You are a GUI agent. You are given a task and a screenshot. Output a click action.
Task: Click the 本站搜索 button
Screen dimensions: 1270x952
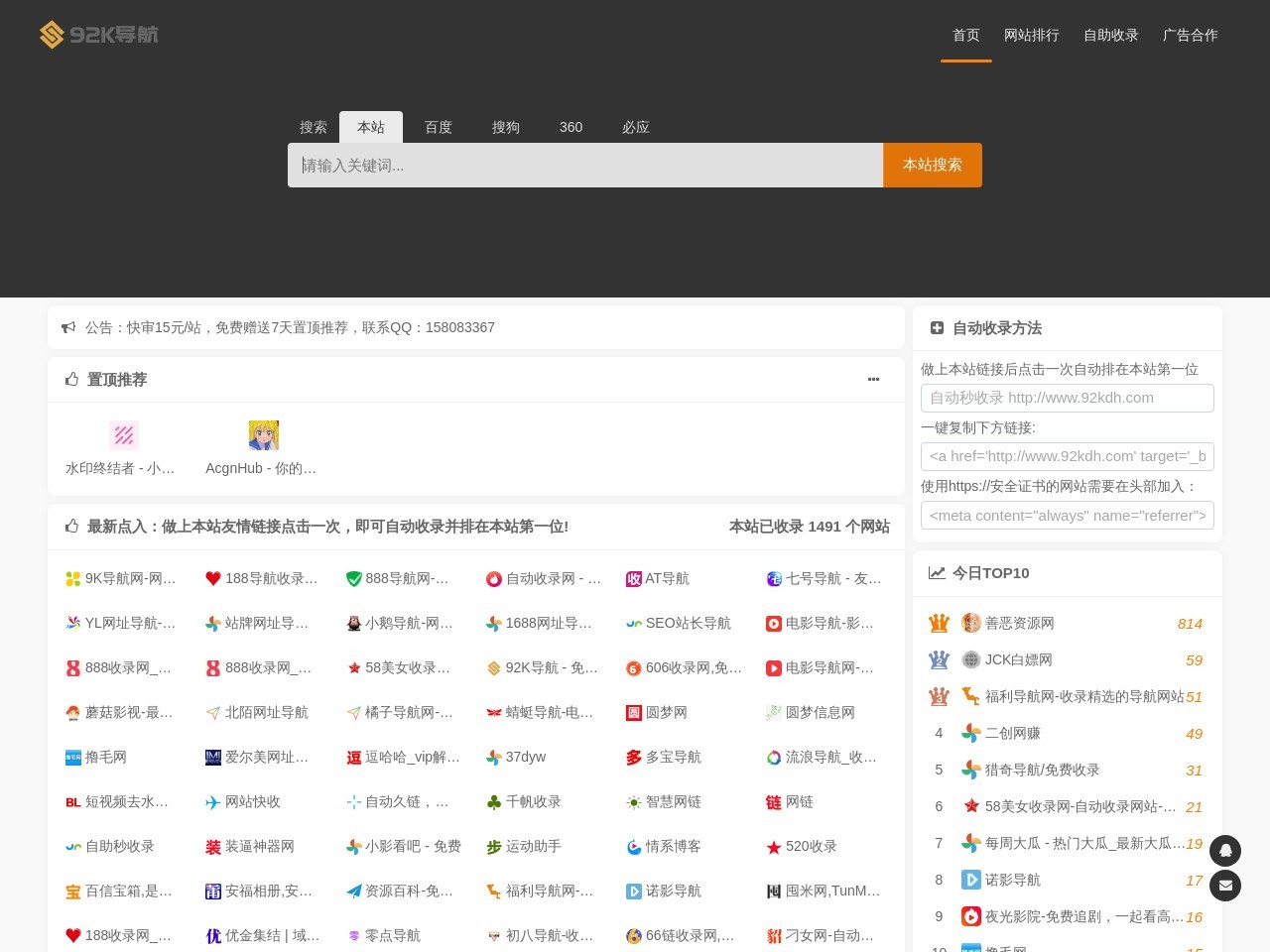[933, 165]
